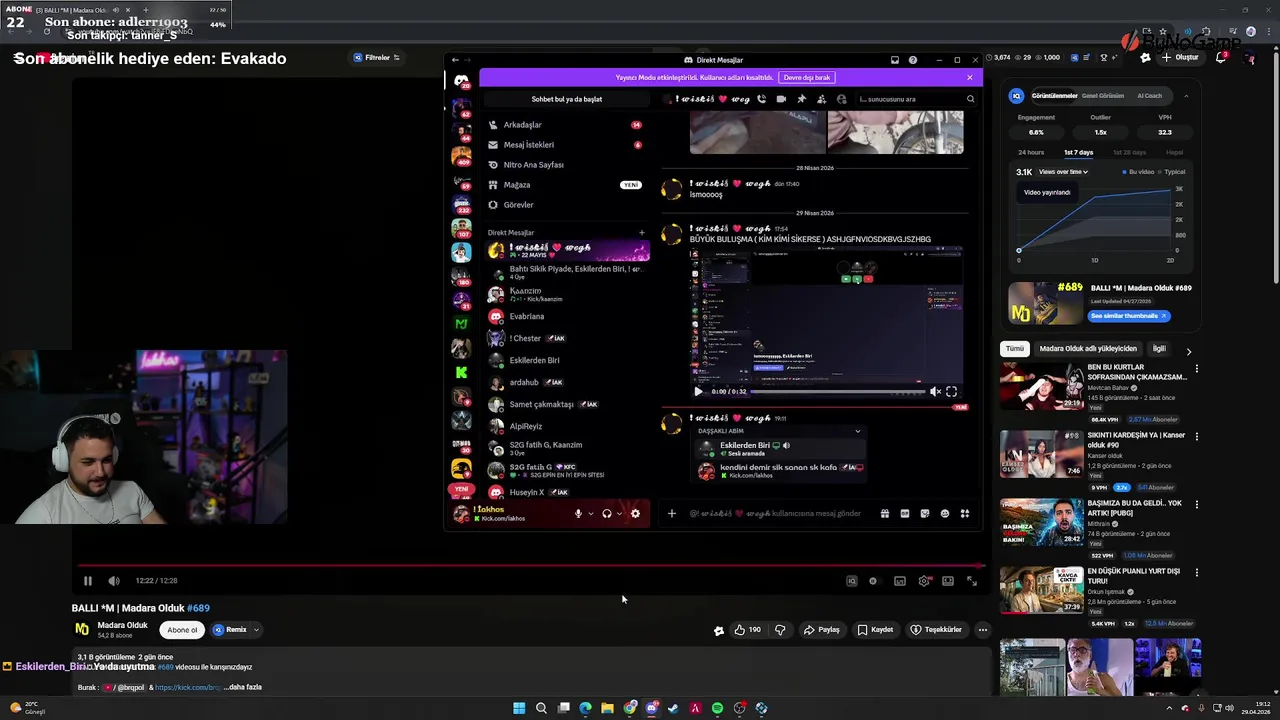Open headphone output options arrow in Discord
Screen dimensions: 1280x720
619,513
